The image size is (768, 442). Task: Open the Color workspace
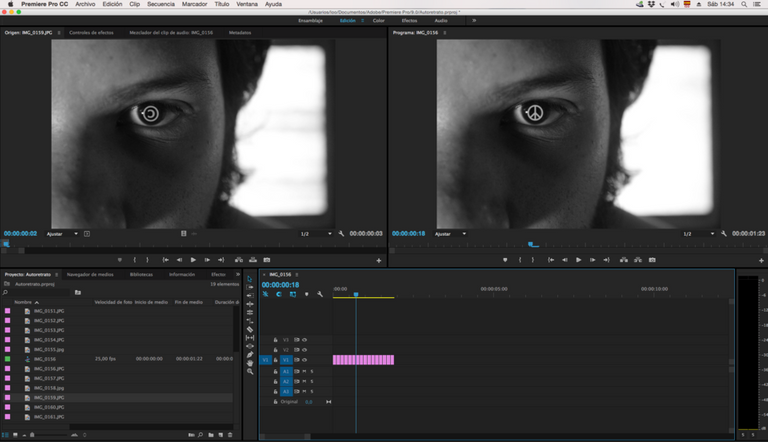pos(378,20)
